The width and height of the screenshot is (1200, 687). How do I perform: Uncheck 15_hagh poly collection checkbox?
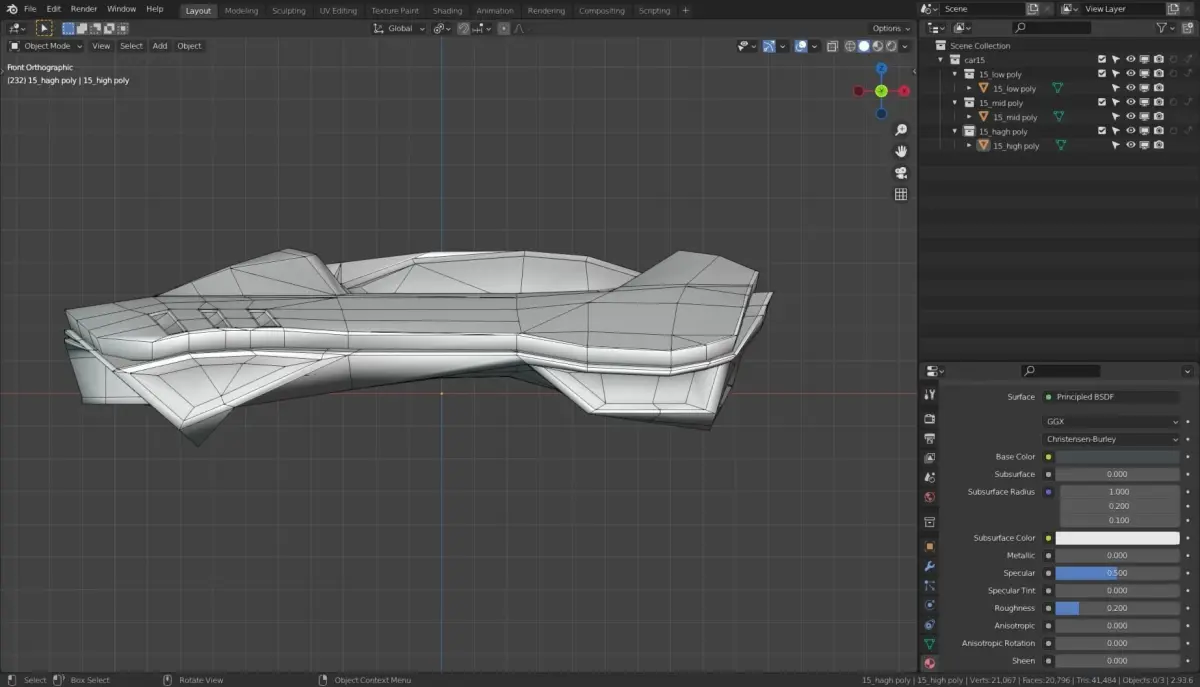click(x=1102, y=131)
